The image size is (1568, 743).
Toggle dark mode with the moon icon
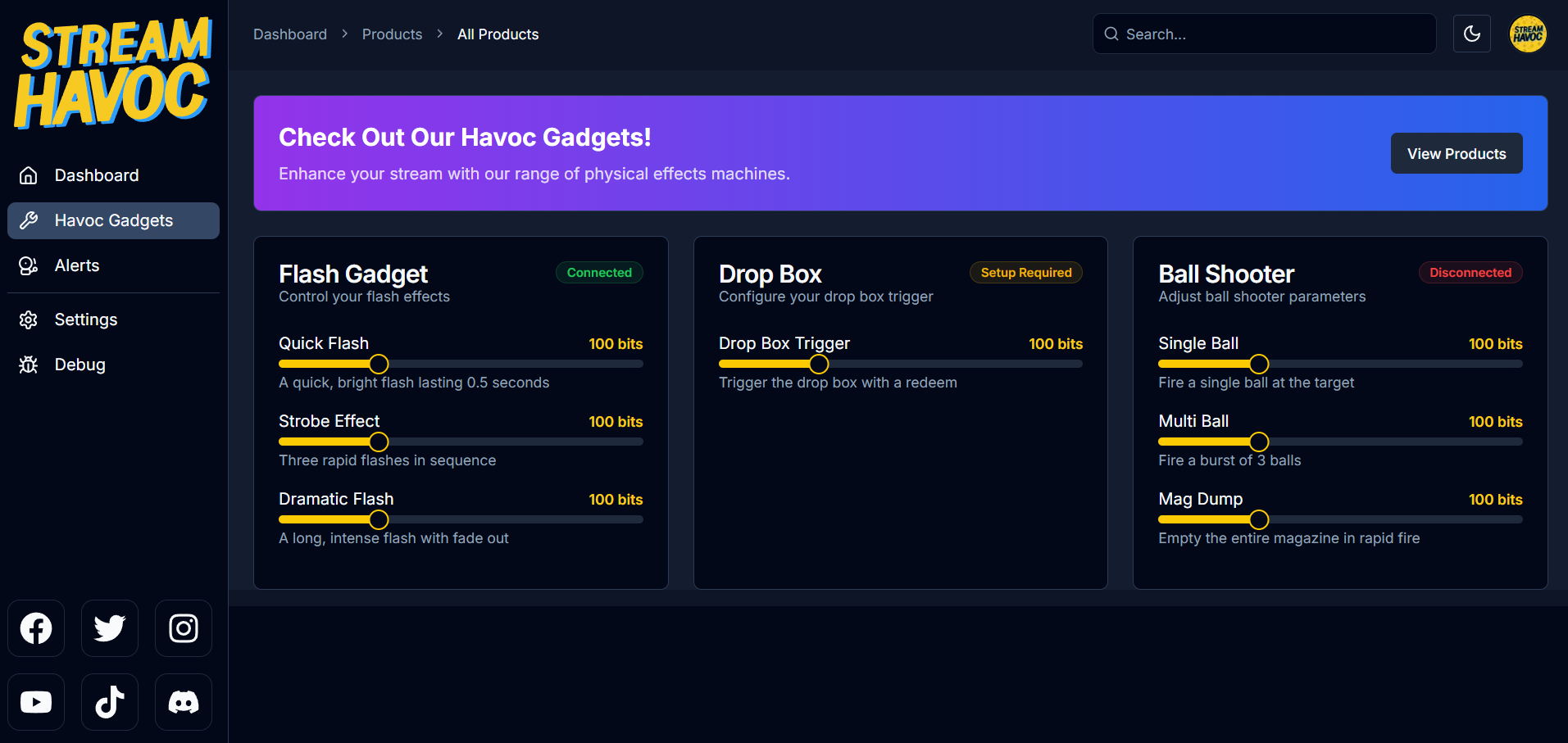tap(1472, 34)
